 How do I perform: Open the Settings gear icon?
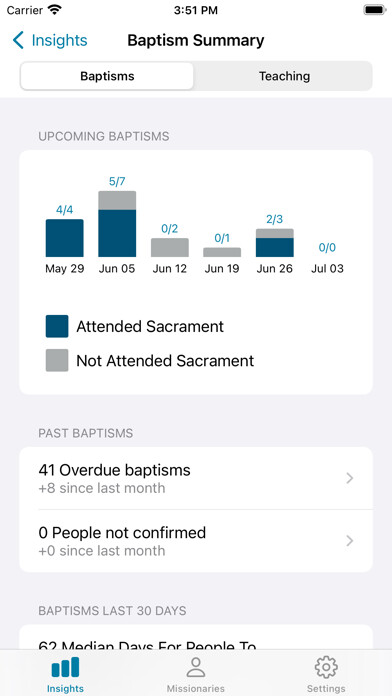326,667
